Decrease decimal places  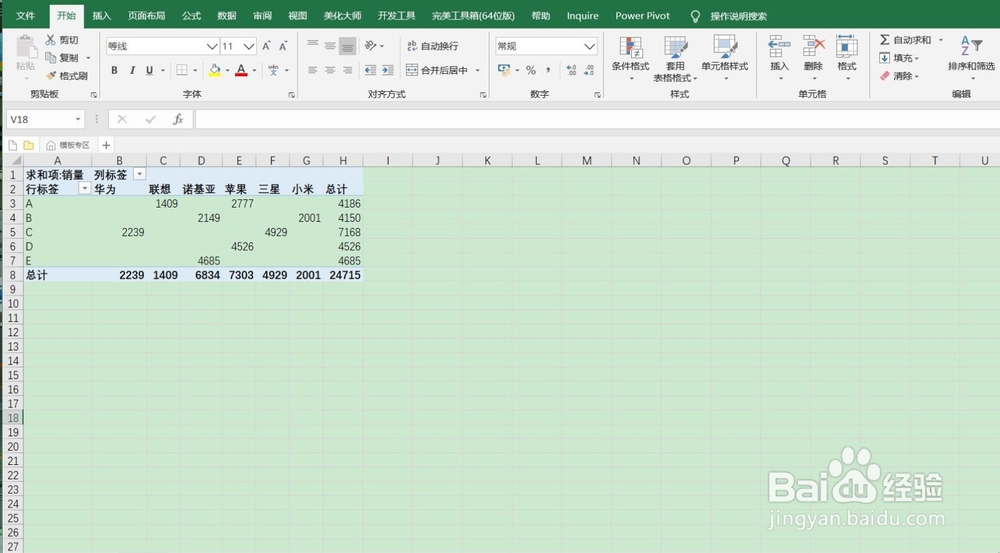tap(589, 70)
